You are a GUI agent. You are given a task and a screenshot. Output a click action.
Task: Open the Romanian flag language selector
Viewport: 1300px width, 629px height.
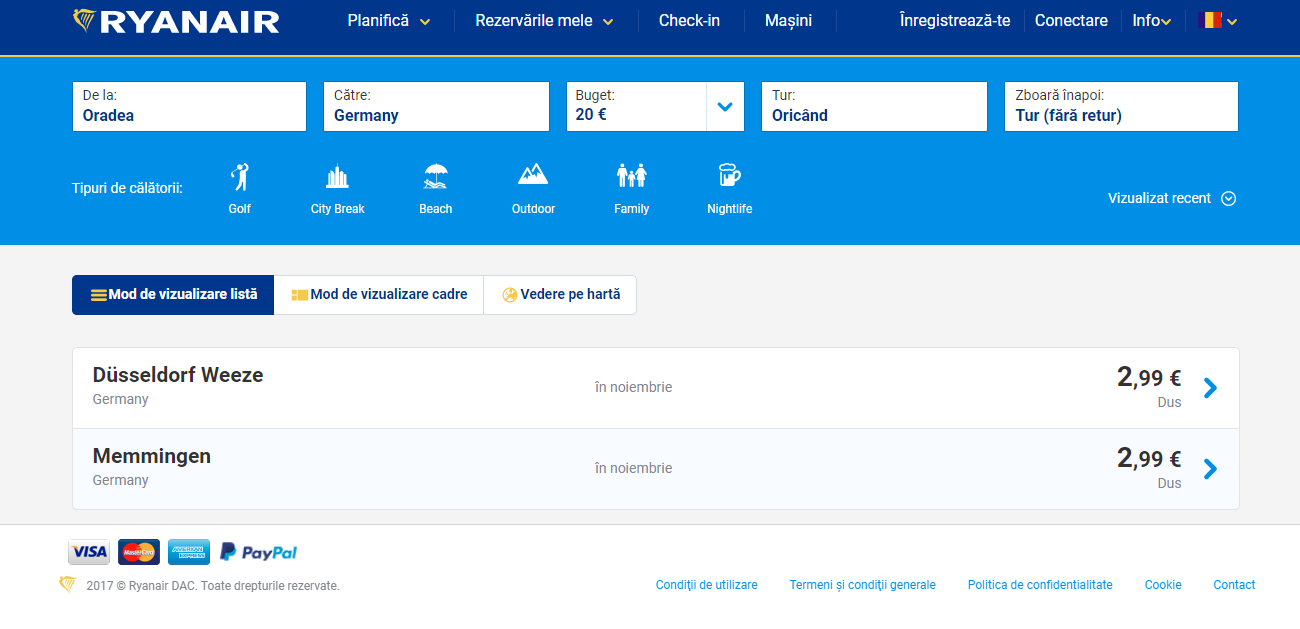1218,20
